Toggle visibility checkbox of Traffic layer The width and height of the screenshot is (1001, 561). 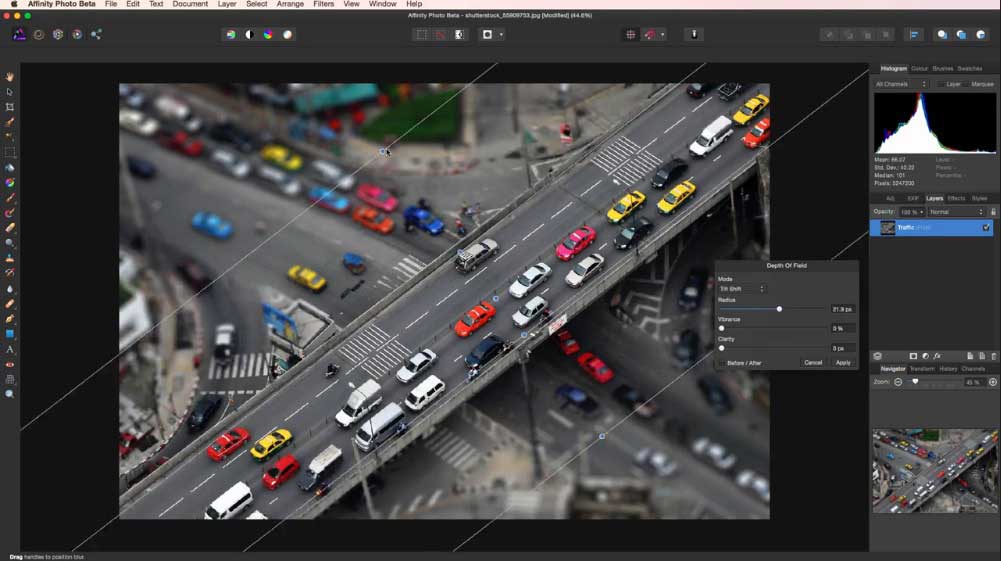[x=986, y=228]
